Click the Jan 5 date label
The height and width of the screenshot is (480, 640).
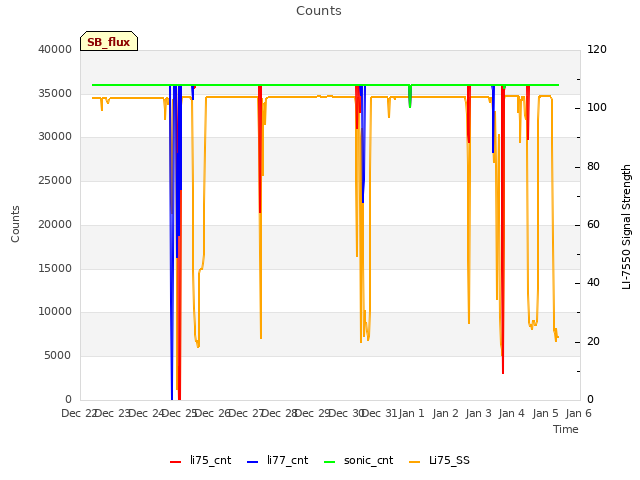(546, 413)
